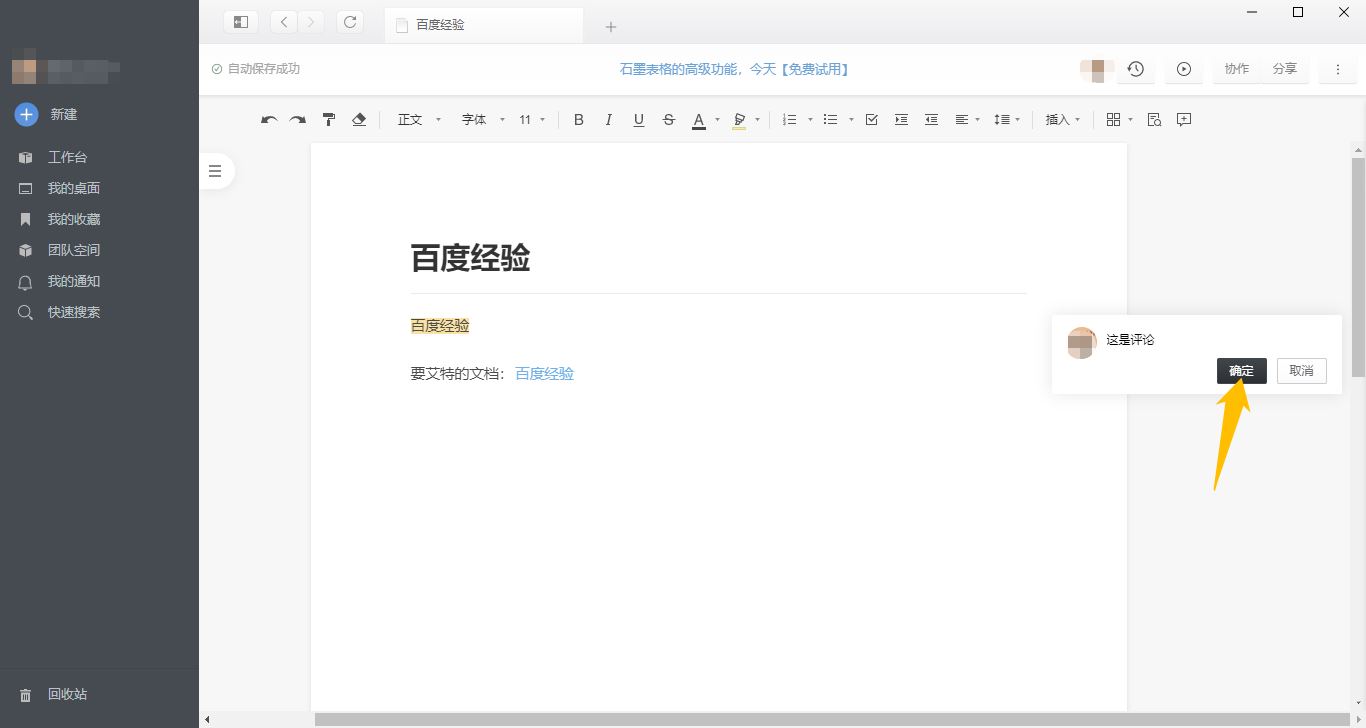This screenshot has height=728, width=1366.
Task: Open the more options vertical dots
Action: [1338, 69]
